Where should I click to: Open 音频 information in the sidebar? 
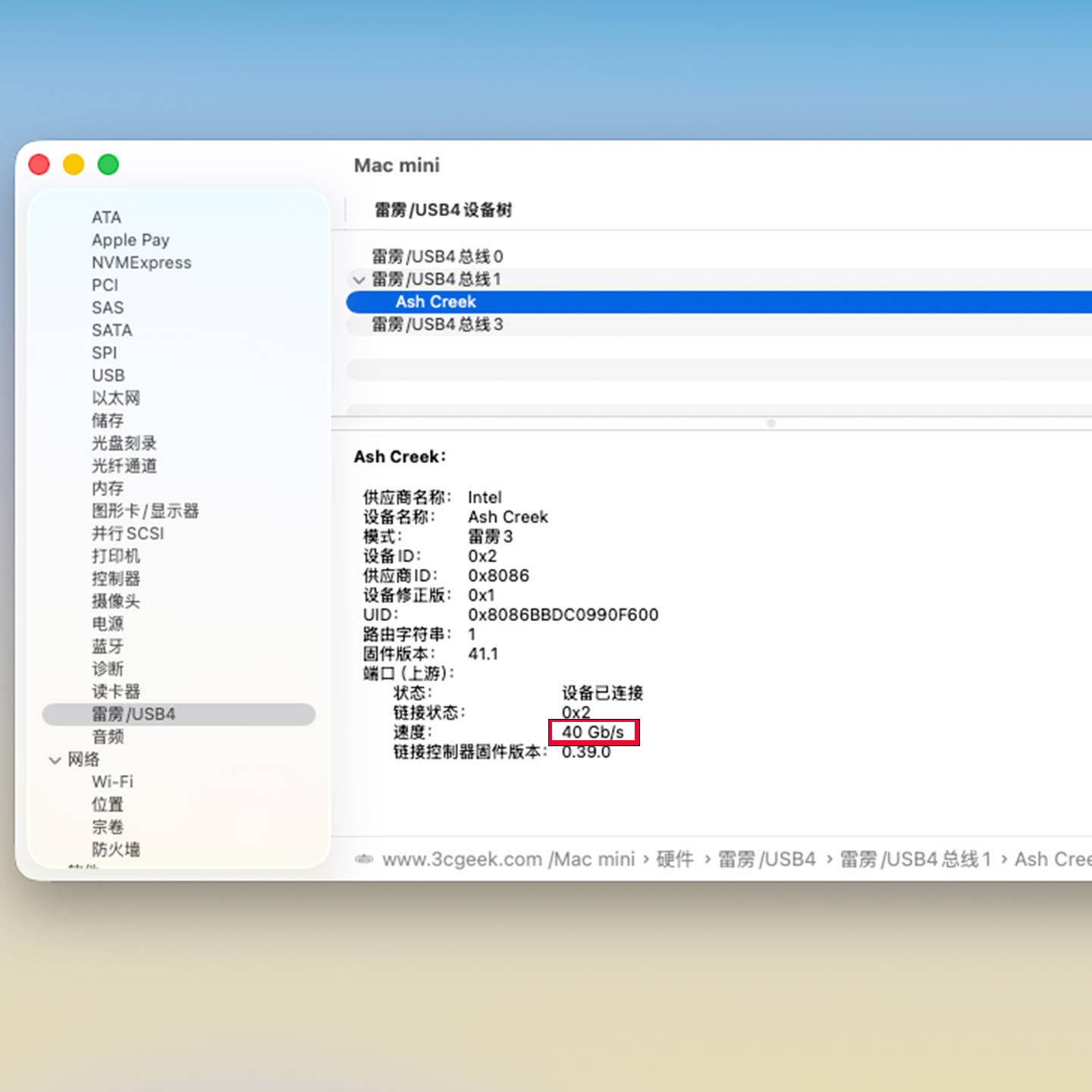tap(108, 737)
